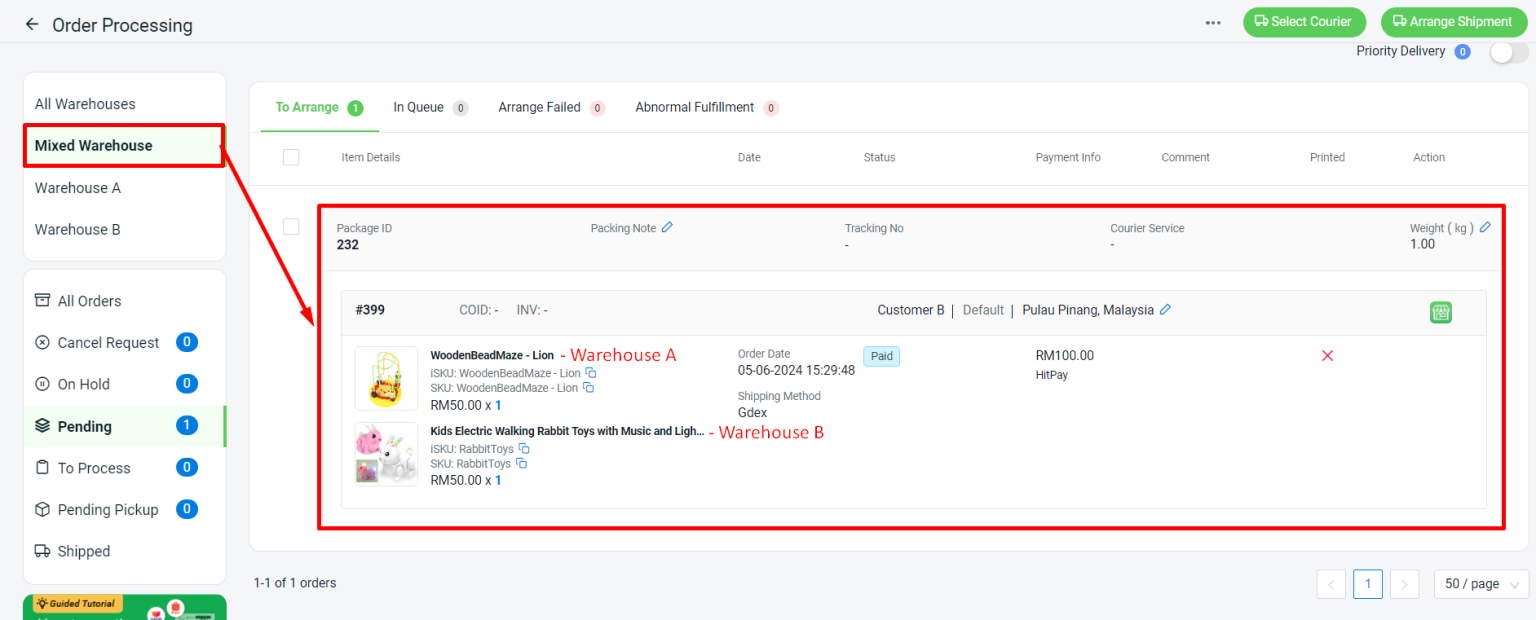Image resolution: width=1536 pixels, height=620 pixels.
Task: Click the pencil icon to edit Packing Note
Action: coord(668,227)
